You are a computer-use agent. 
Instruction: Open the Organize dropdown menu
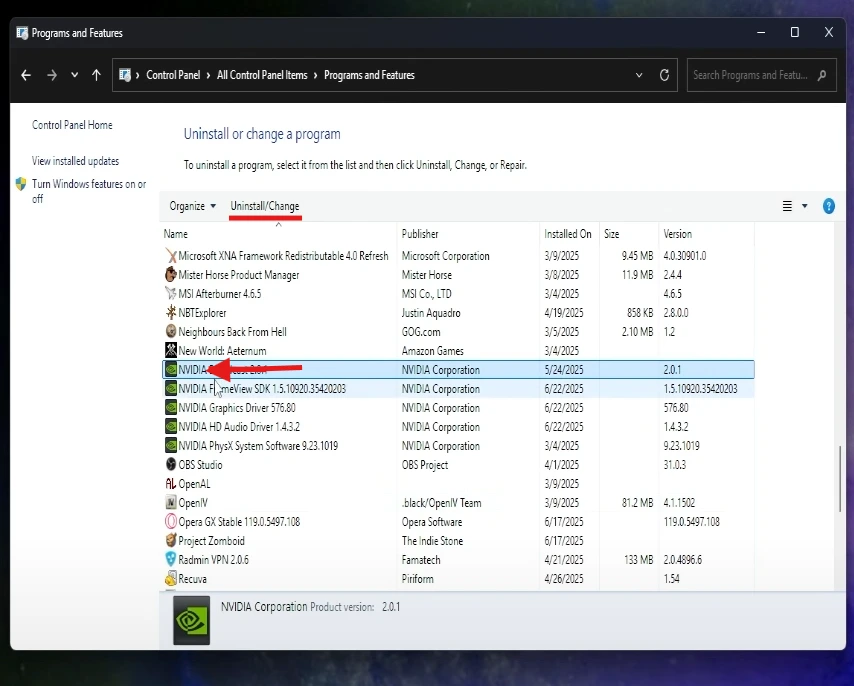click(x=192, y=206)
